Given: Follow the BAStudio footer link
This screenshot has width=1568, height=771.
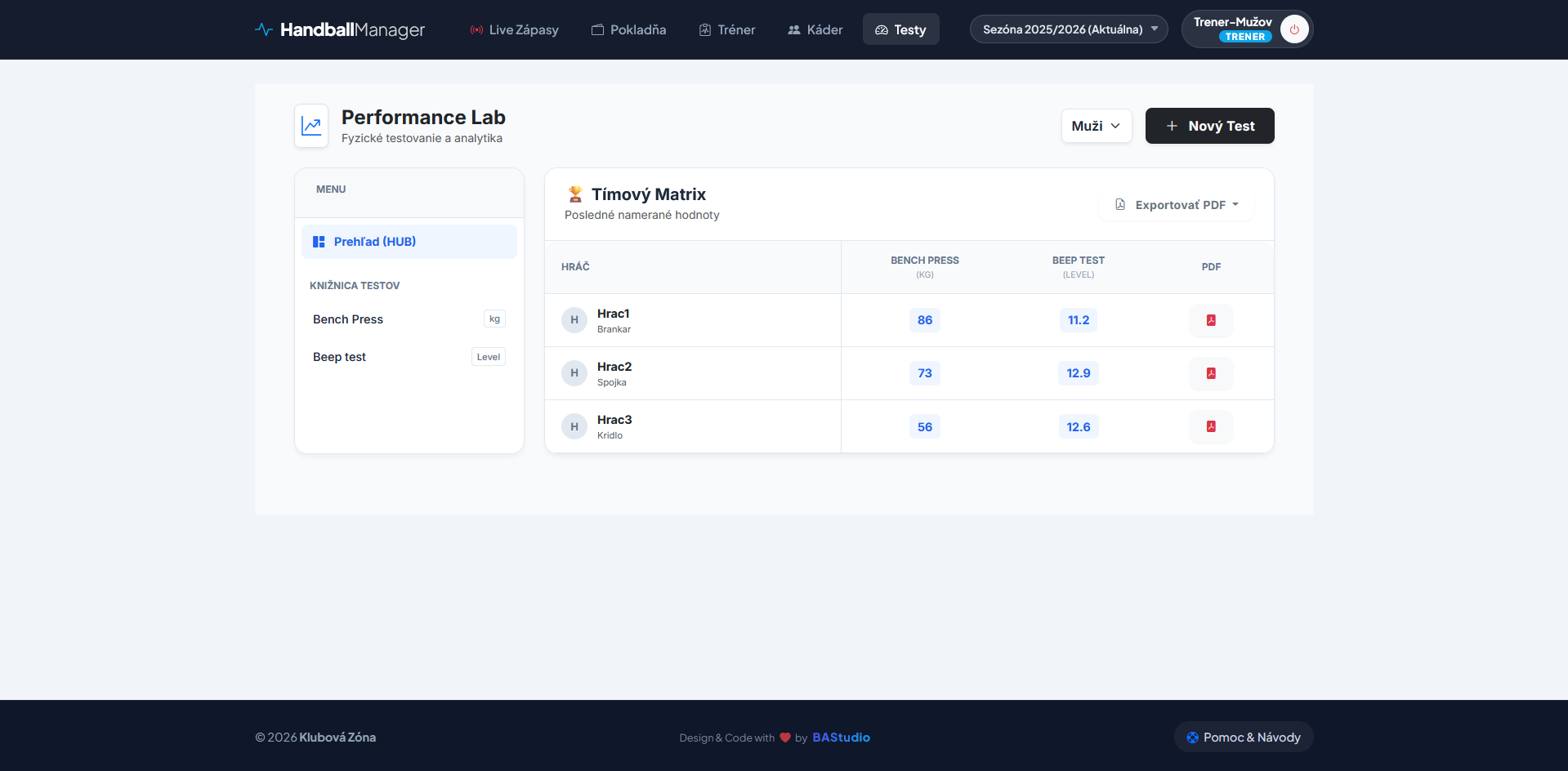Looking at the screenshot, I should point(841,738).
